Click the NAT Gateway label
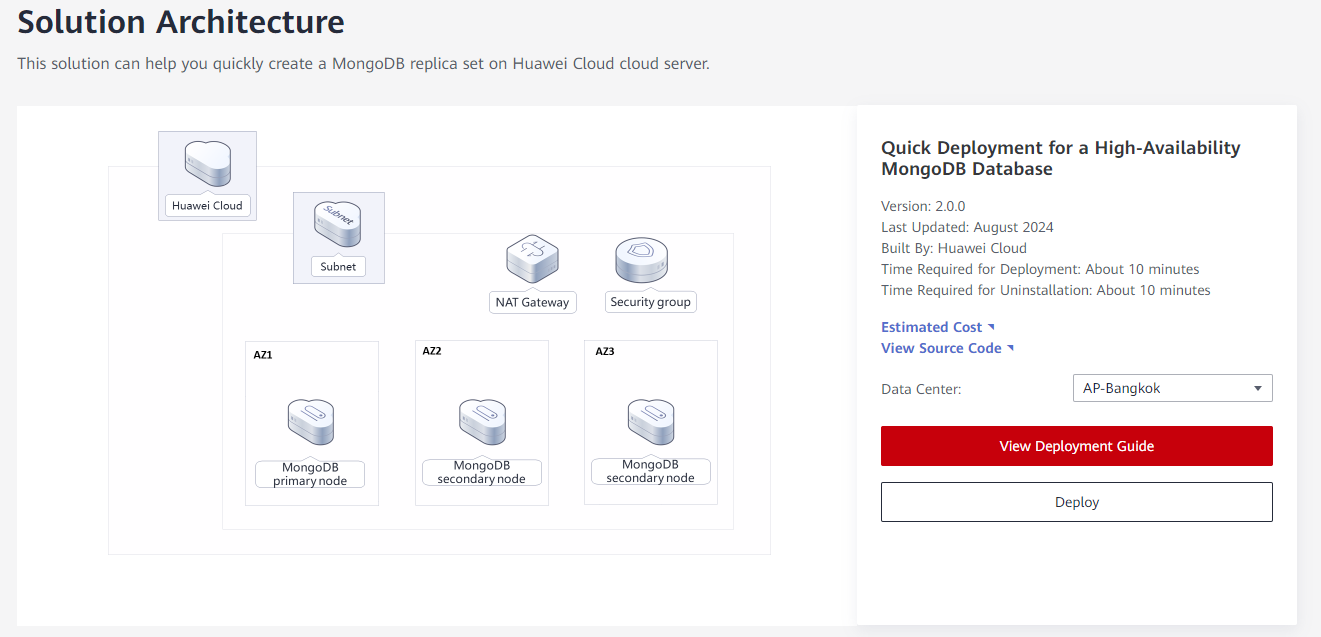Viewport: 1321px width, 637px height. pos(532,302)
